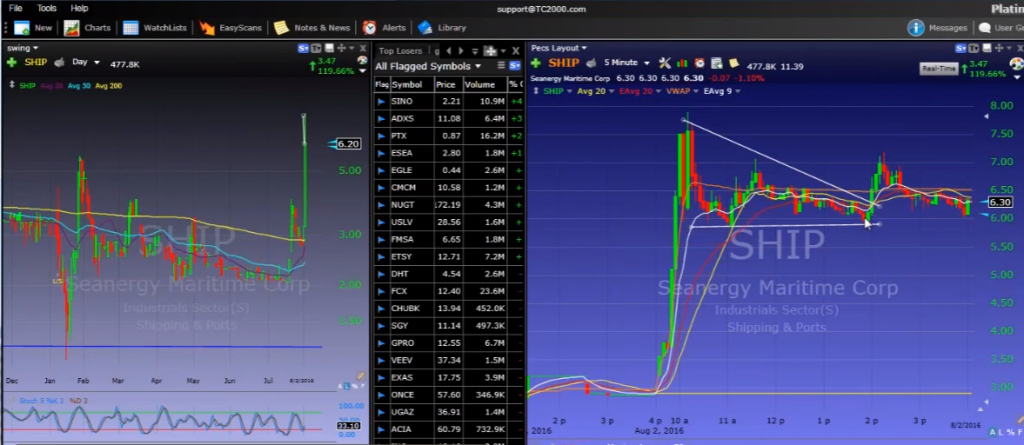Click the SHIP ticker on the 5 Minute chart
1024x445 pixels.
564,63
